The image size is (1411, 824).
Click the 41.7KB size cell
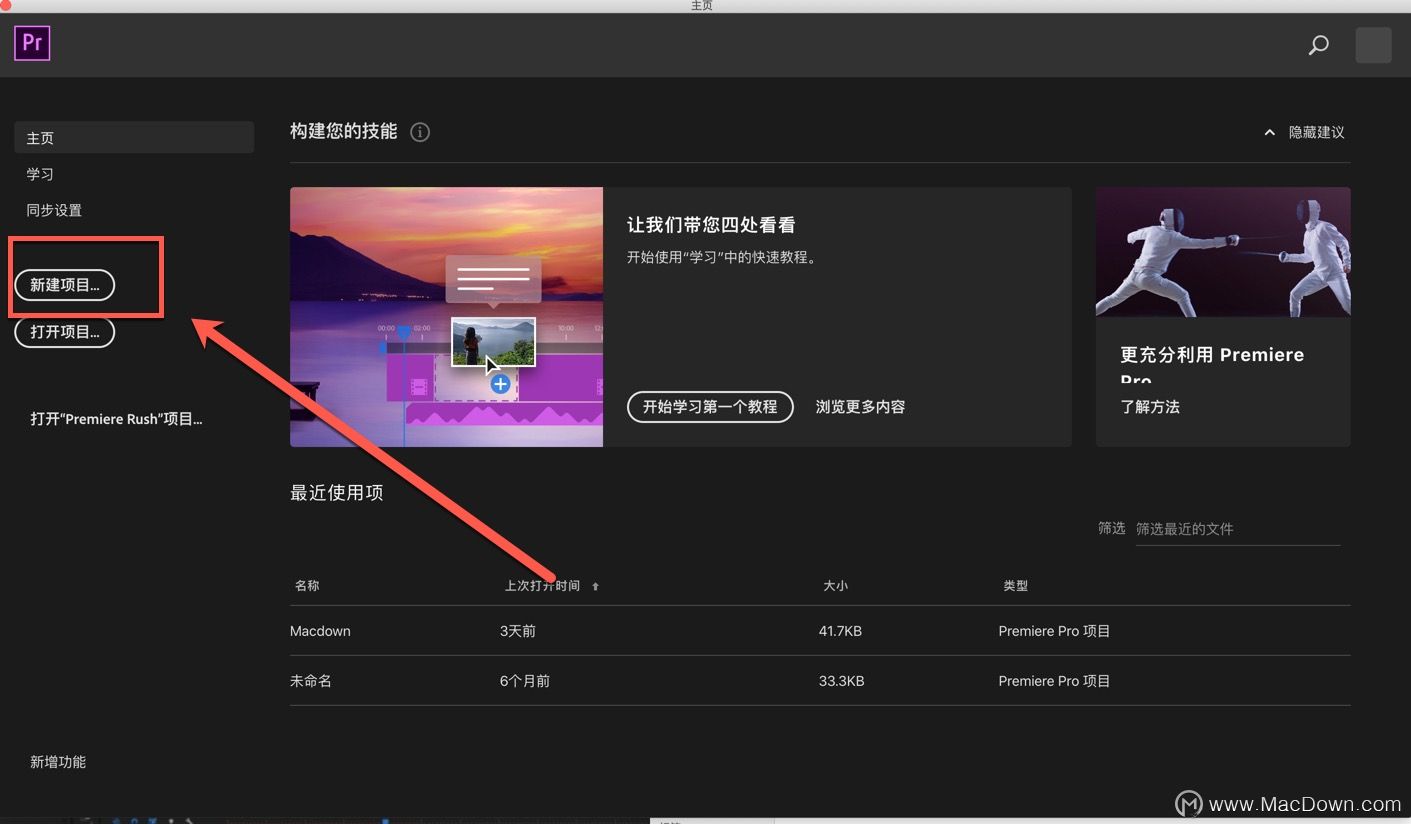tap(840, 631)
